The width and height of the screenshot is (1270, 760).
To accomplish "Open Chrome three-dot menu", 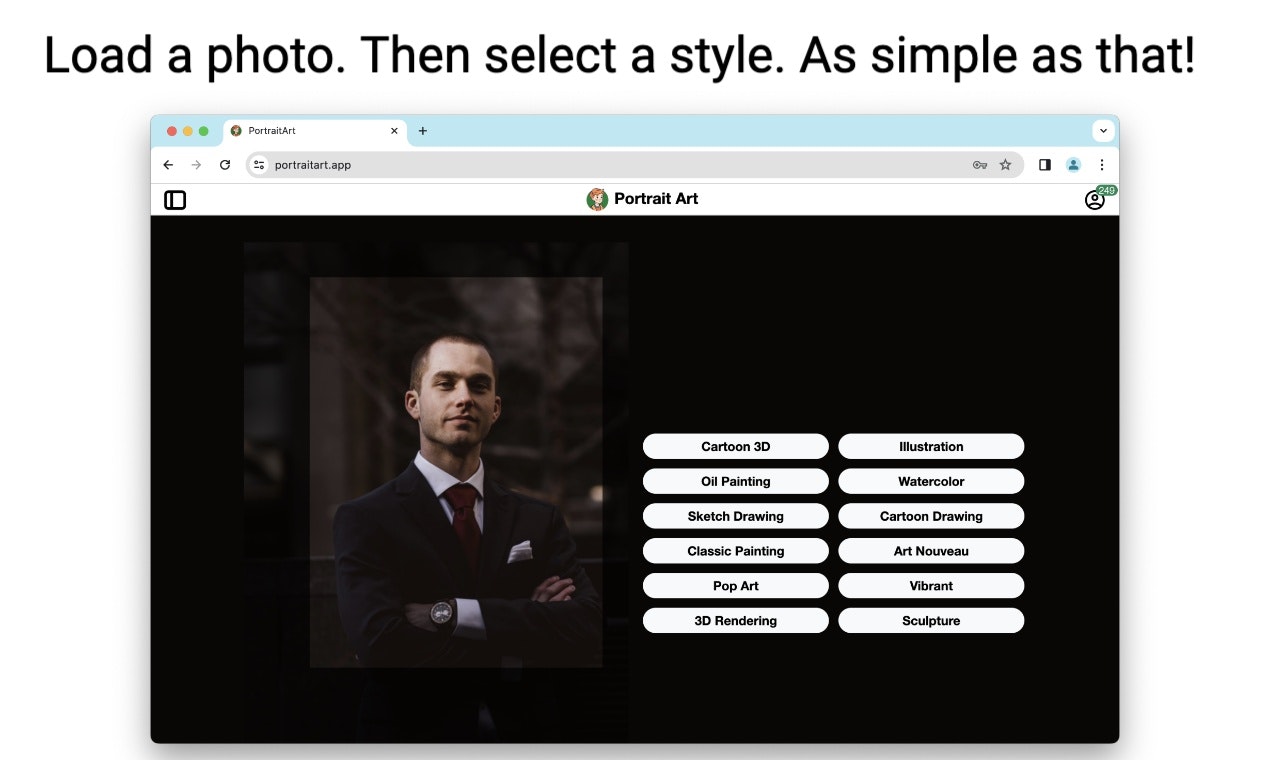I will [1102, 165].
